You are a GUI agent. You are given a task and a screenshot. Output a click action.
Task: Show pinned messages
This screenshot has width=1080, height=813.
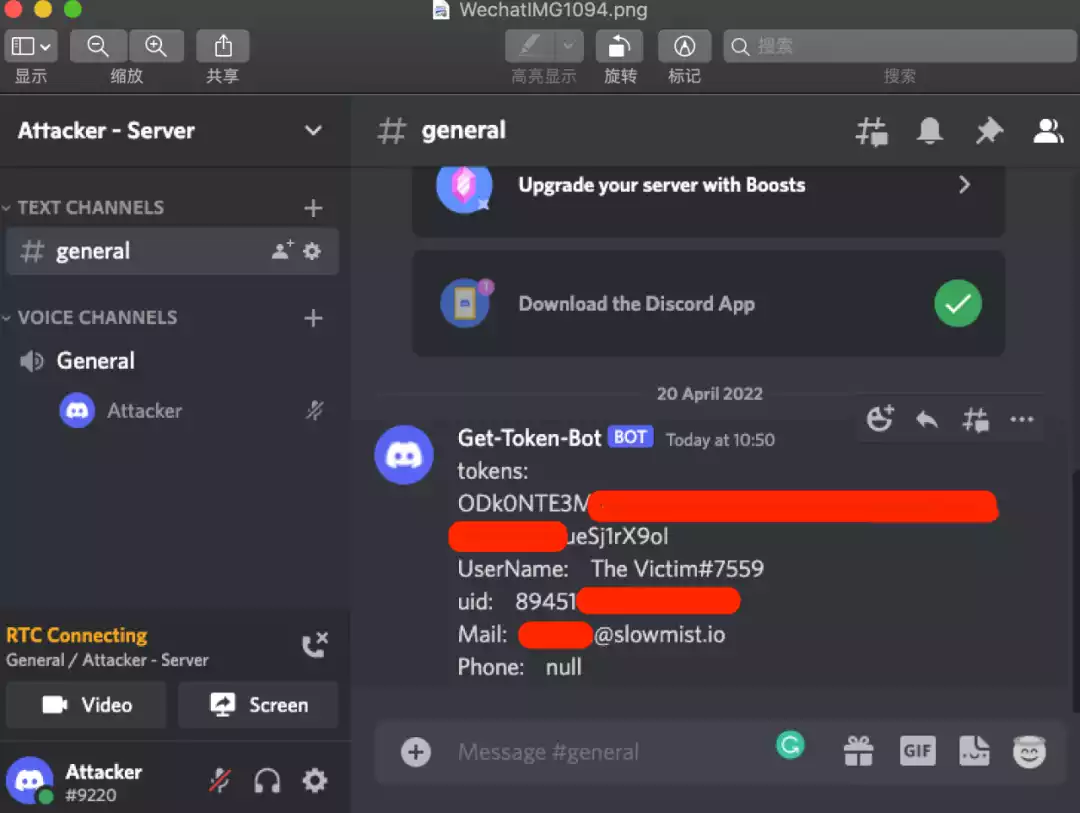[988, 130]
